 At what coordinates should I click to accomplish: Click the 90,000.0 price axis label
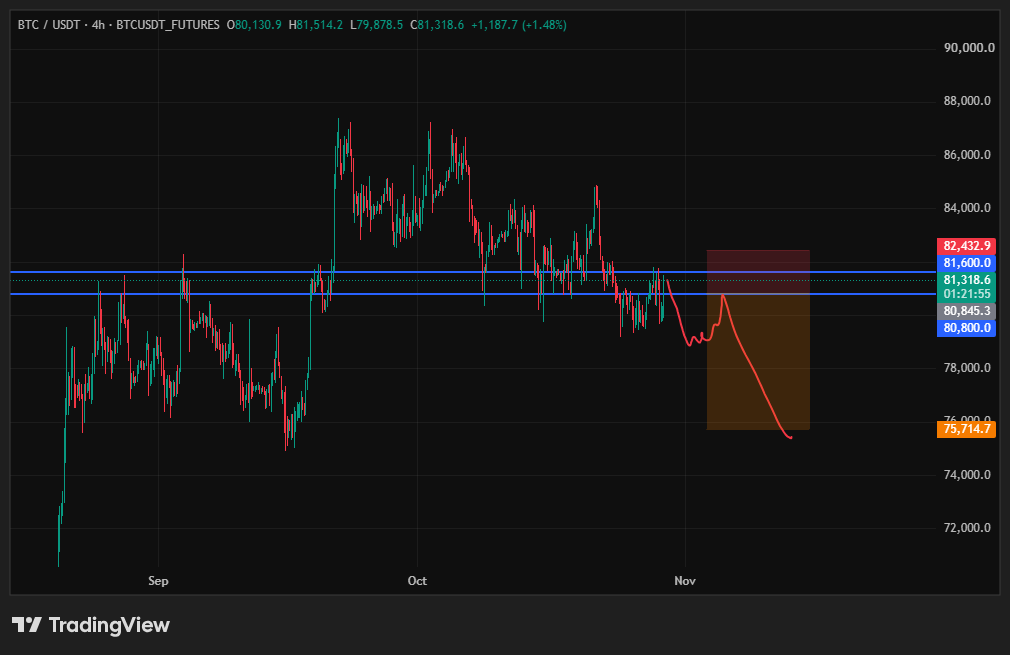pos(969,48)
